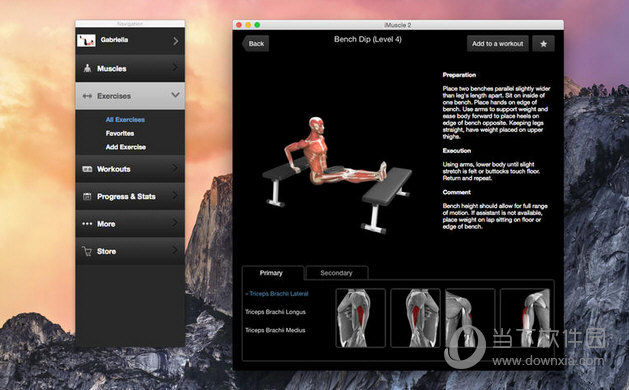Screen dimensions: 629x390
Task: Click the Execution heading text
Action: click(x=457, y=150)
